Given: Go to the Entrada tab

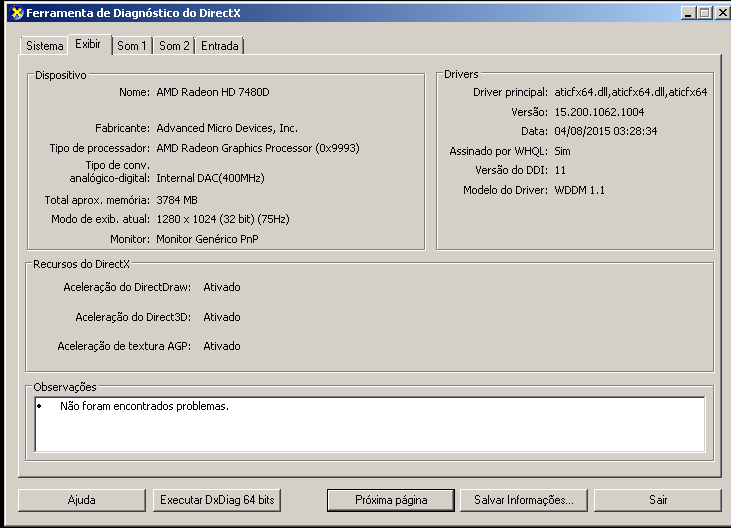Looking at the screenshot, I should (220, 46).
